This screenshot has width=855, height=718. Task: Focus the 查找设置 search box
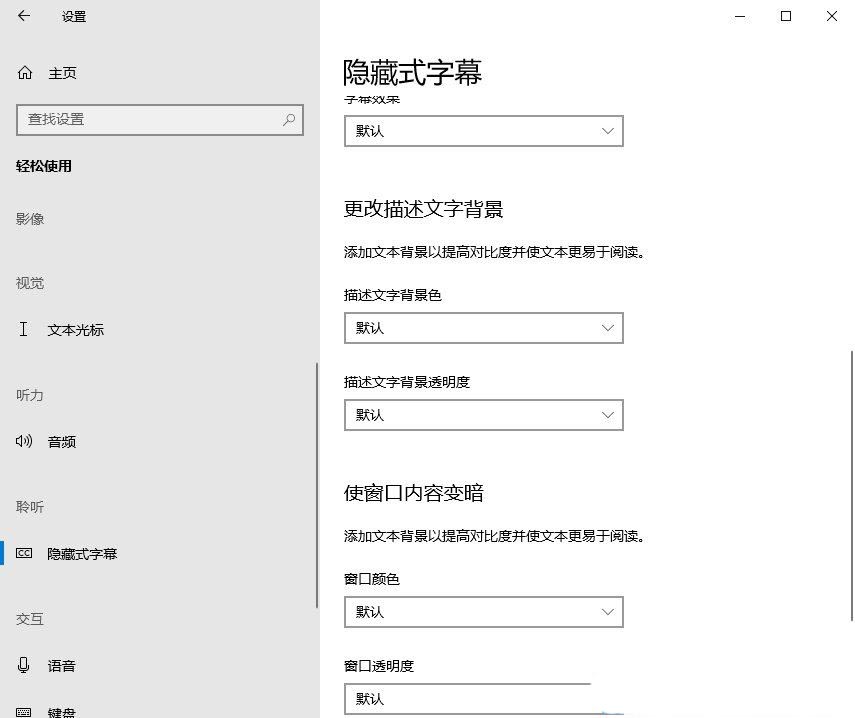(150, 120)
